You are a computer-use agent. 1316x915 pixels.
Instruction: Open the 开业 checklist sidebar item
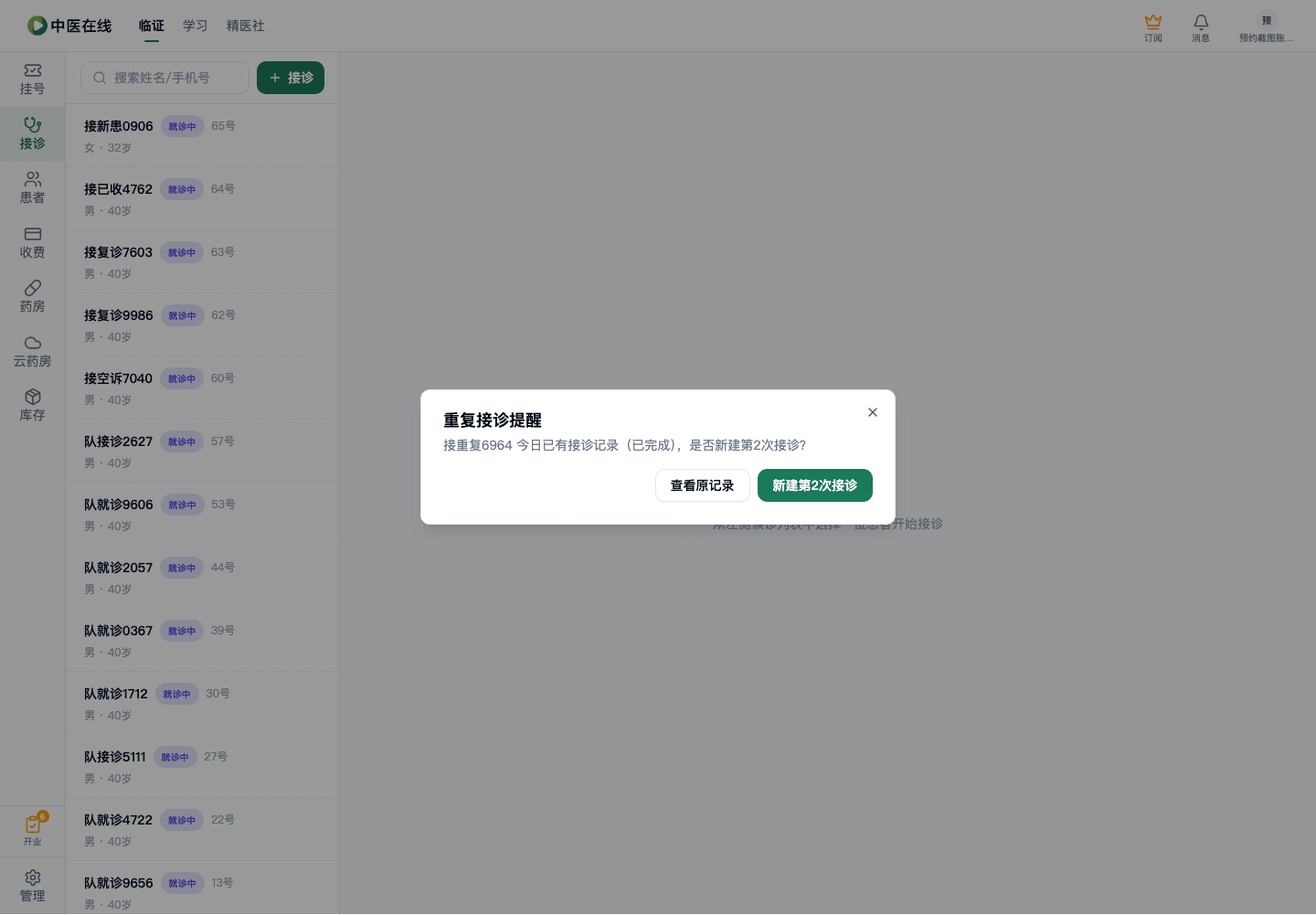pos(32,830)
